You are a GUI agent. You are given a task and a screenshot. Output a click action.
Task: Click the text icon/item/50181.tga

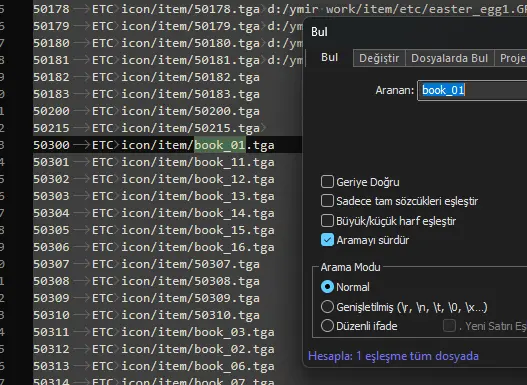coord(190,60)
